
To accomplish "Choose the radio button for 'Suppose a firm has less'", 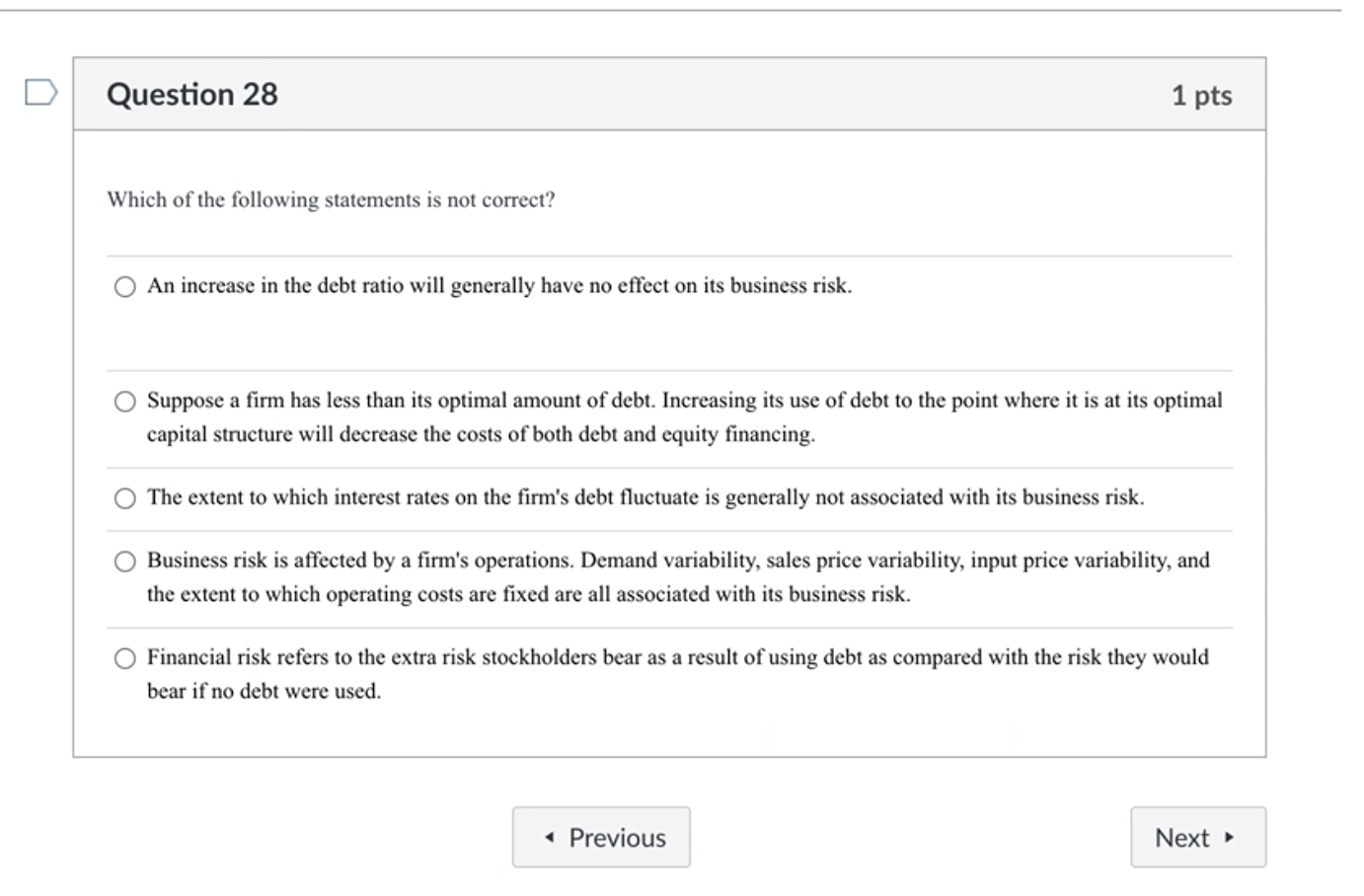I will tap(124, 402).
